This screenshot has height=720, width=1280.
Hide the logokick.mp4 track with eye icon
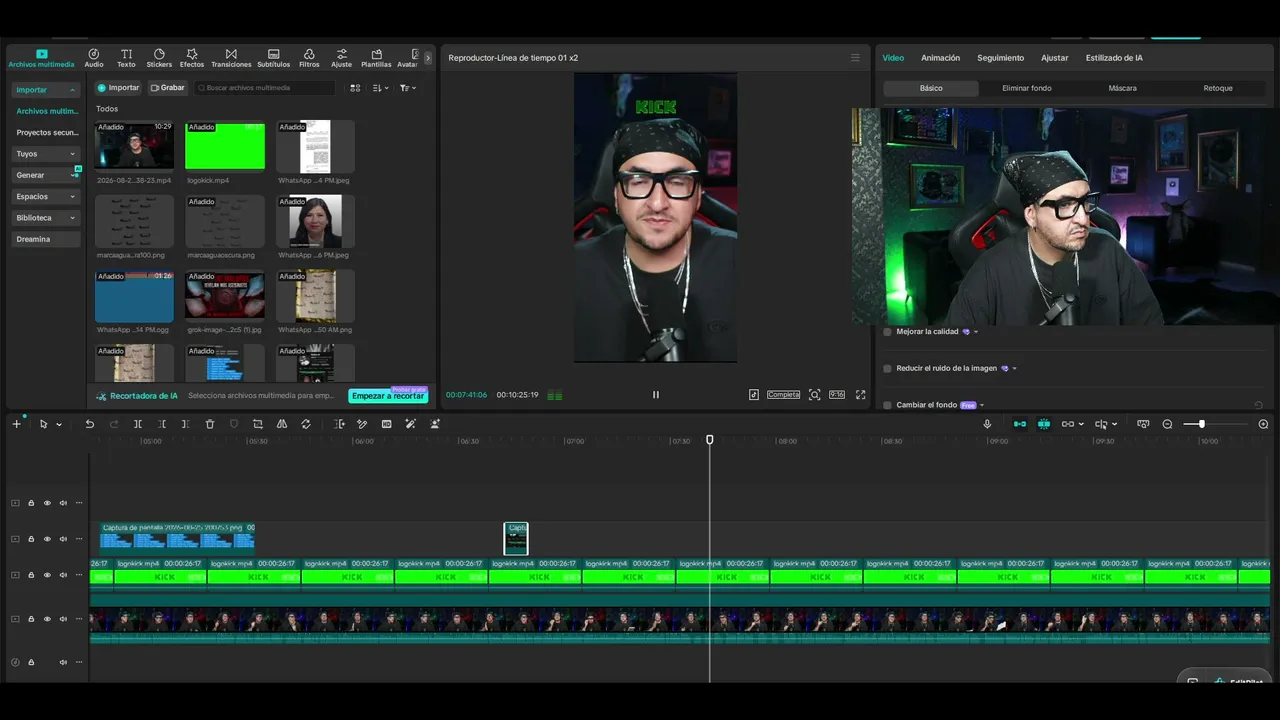coord(47,575)
